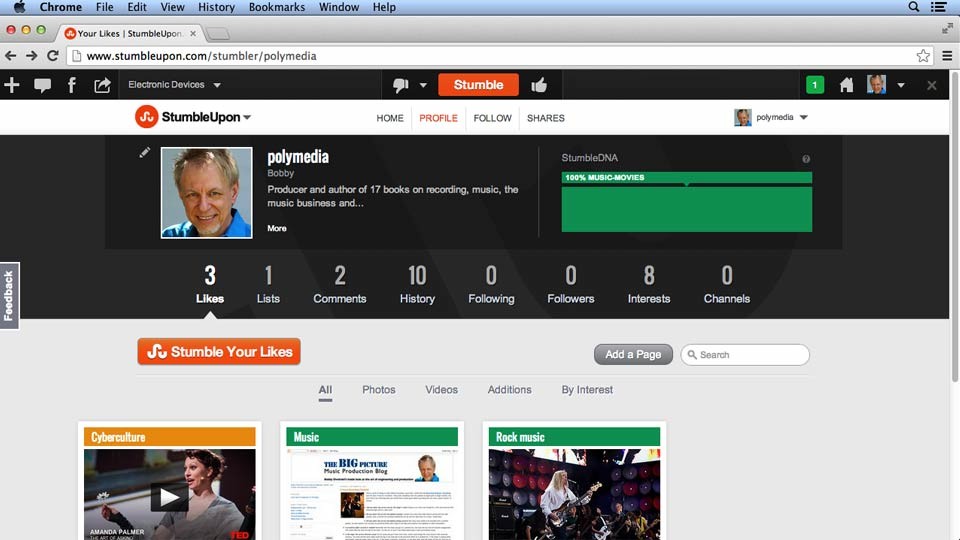Expand the polymedia account dropdown arrow
Image resolution: width=960 pixels, height=540 pixels.
(x=804, y=118)
